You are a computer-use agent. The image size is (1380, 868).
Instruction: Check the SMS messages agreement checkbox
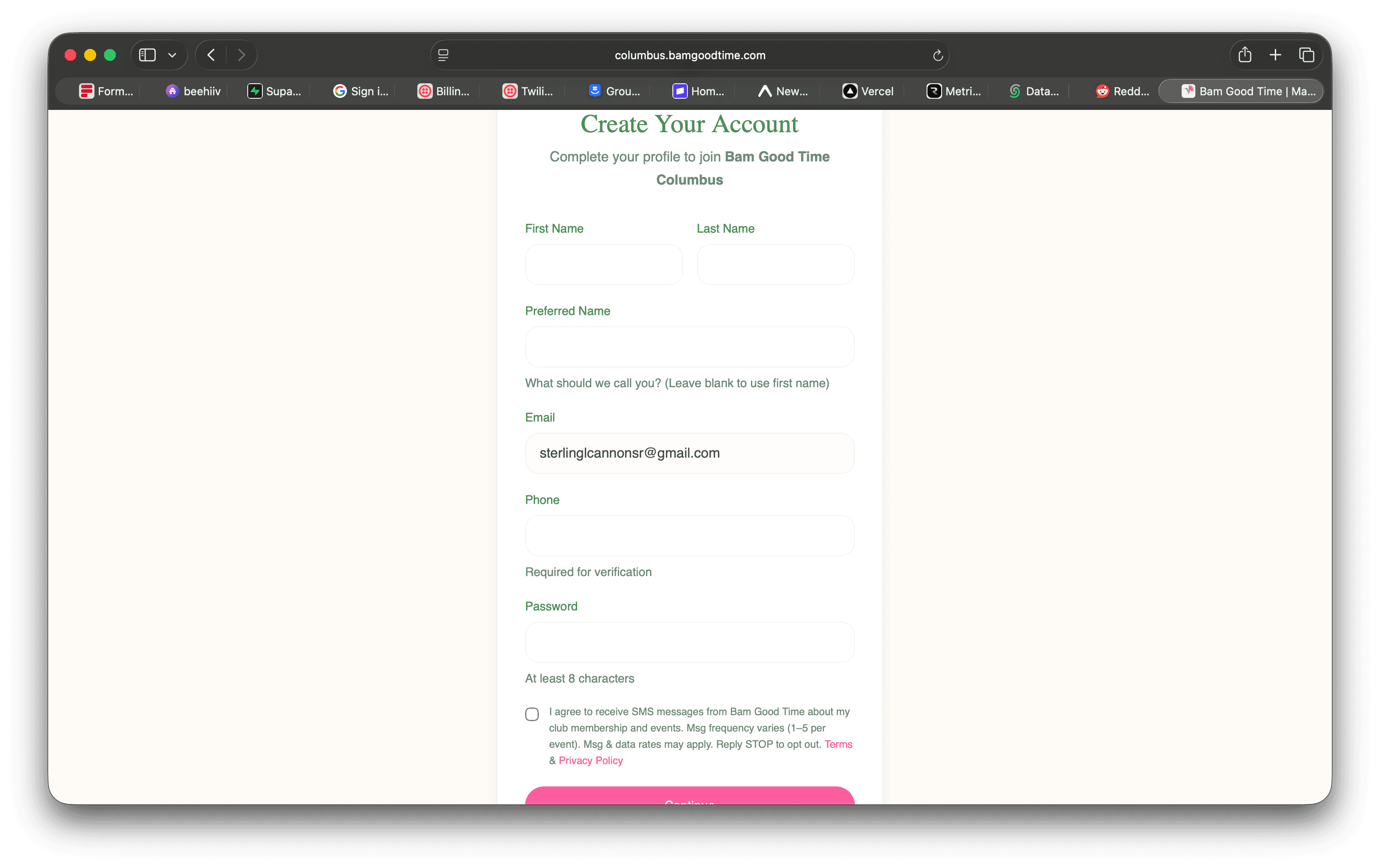(x=532, y=714)
